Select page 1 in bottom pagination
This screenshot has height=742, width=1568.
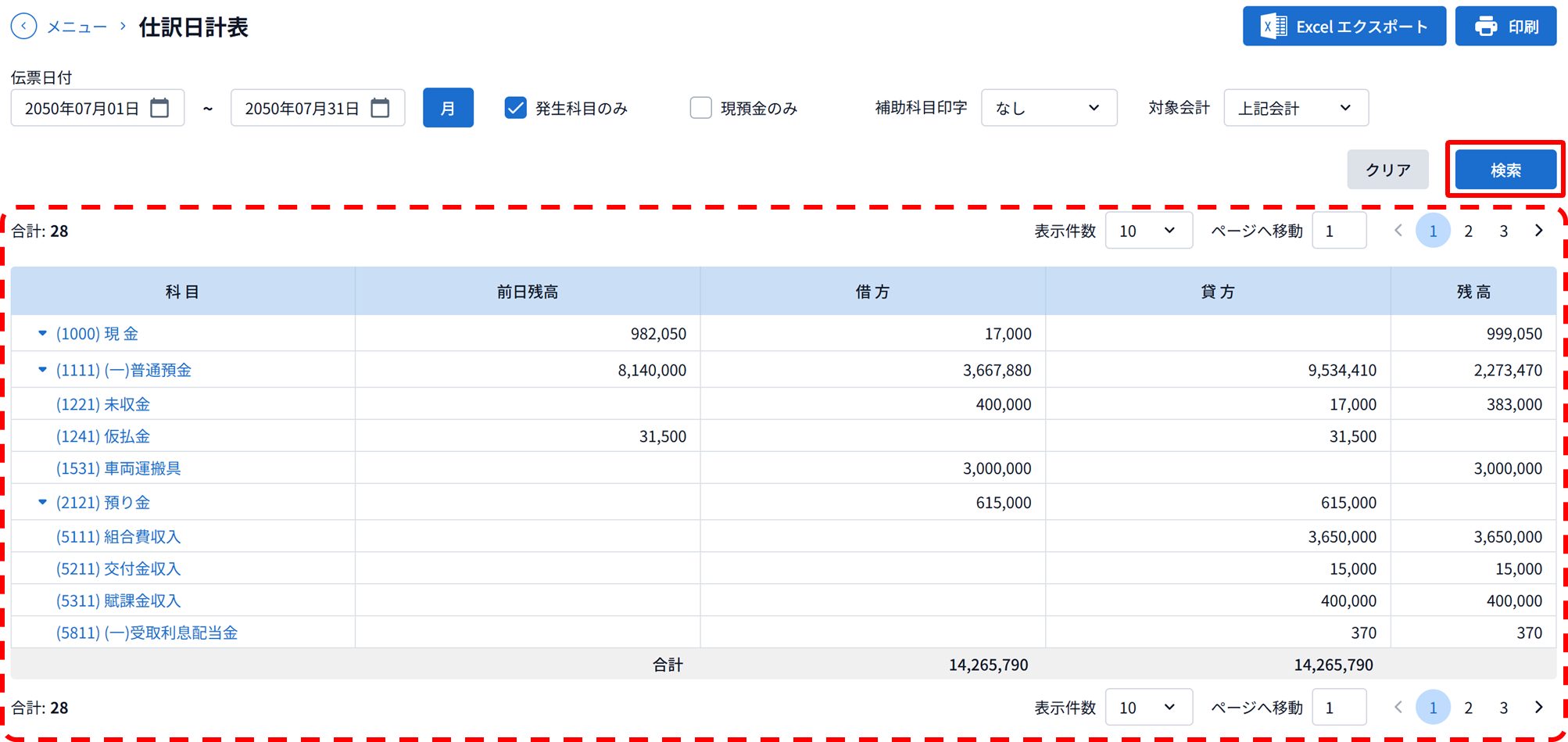pos(1433,708)
